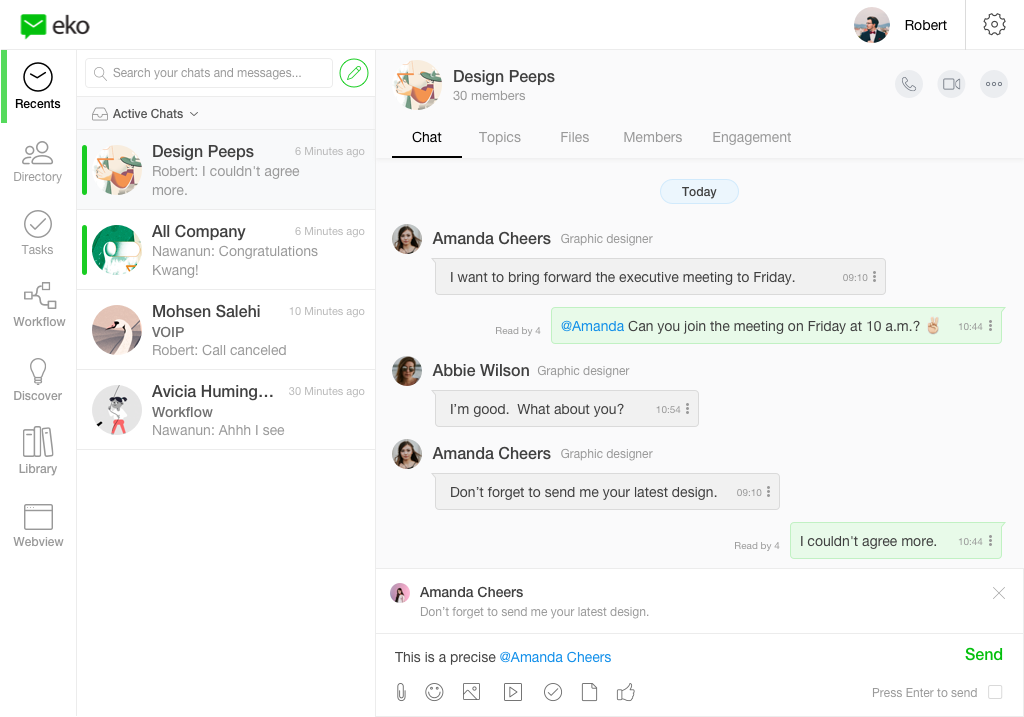Screen dimensions: 1024x717
Task: Start a voice call in Design Peeps
Action: (x=908, y=85)
